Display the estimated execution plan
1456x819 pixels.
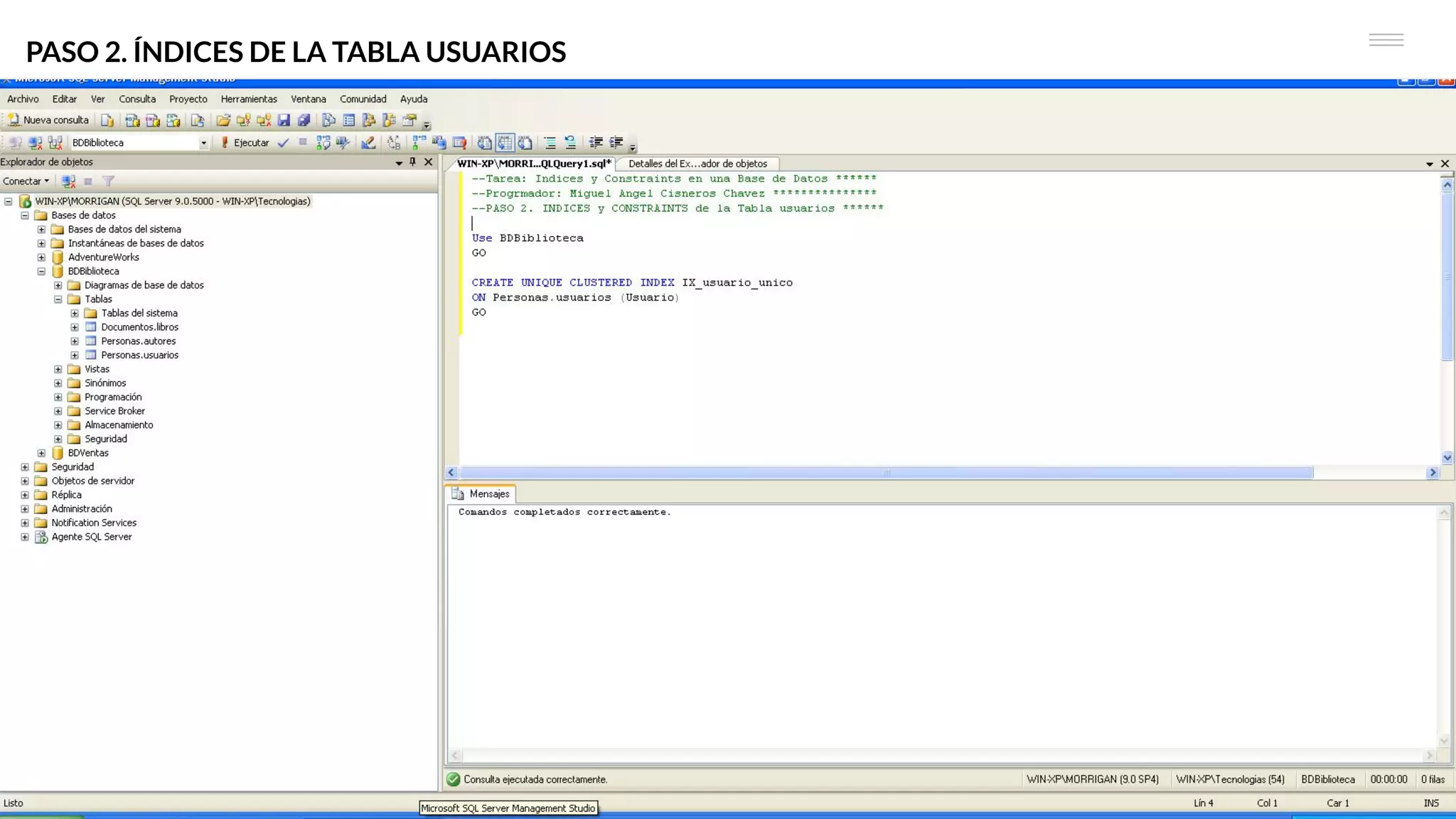(x=323, y=143)
